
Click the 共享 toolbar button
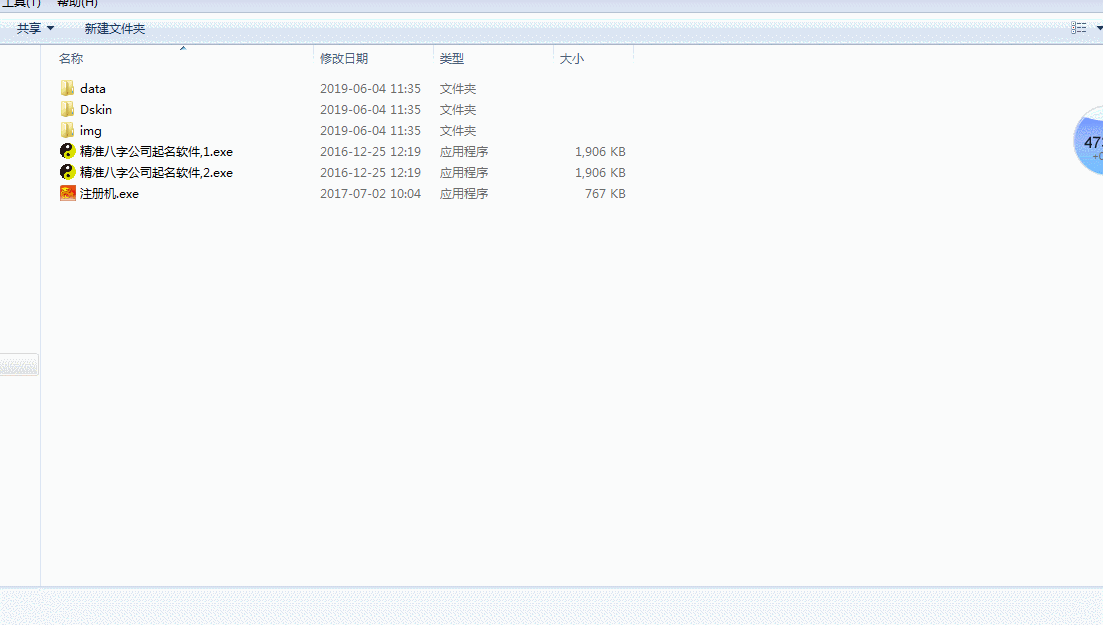click(x=26, y=28)
